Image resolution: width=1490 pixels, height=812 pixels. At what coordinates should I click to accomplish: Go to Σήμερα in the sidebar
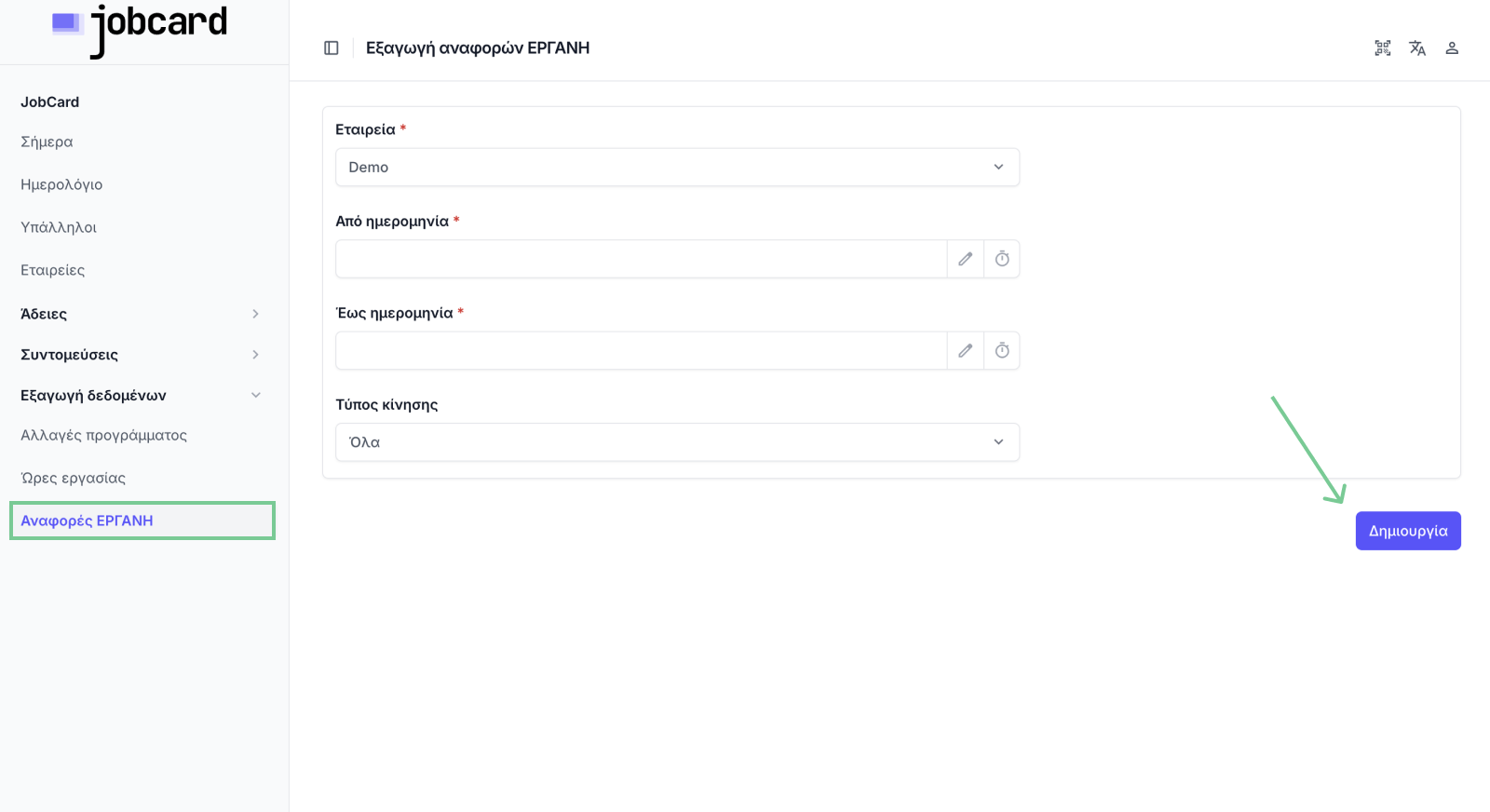(x=47, y=142)
